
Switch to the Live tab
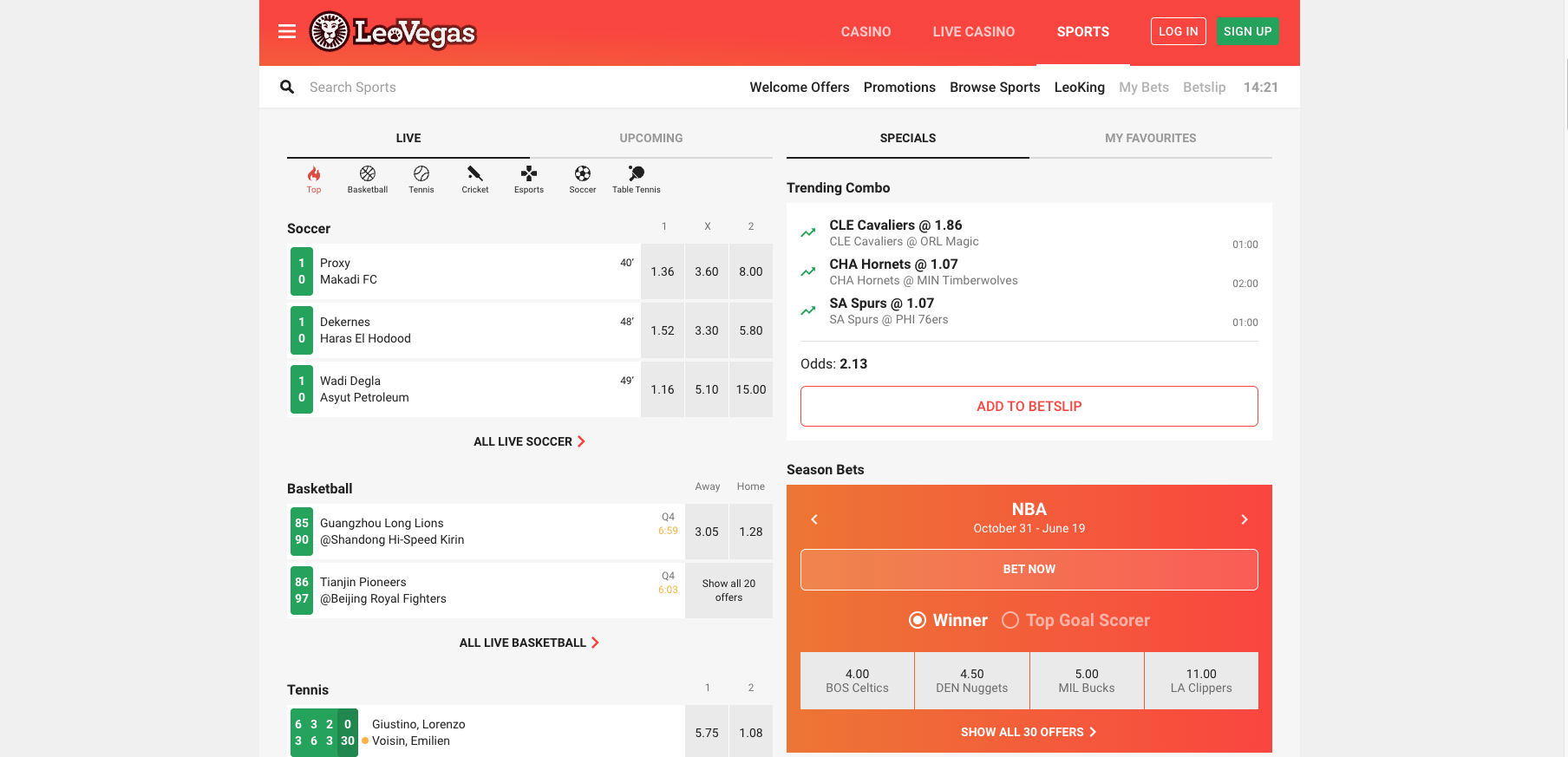coord(408,138)
